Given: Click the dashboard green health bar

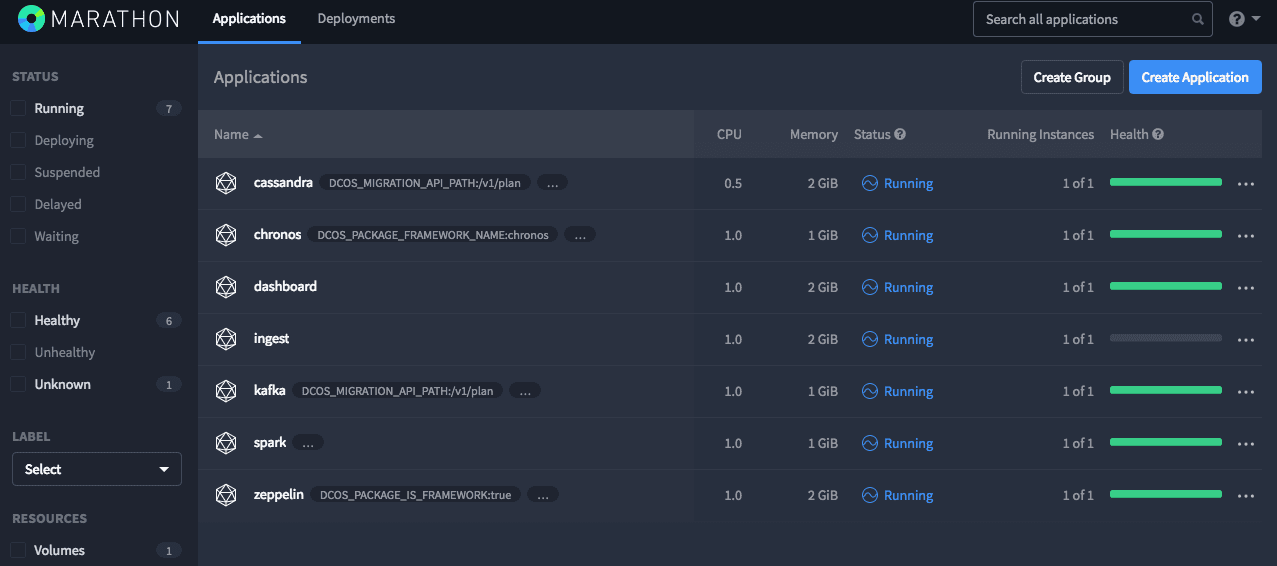Looking at the screenshot, I should click(x=1165, y=287).
